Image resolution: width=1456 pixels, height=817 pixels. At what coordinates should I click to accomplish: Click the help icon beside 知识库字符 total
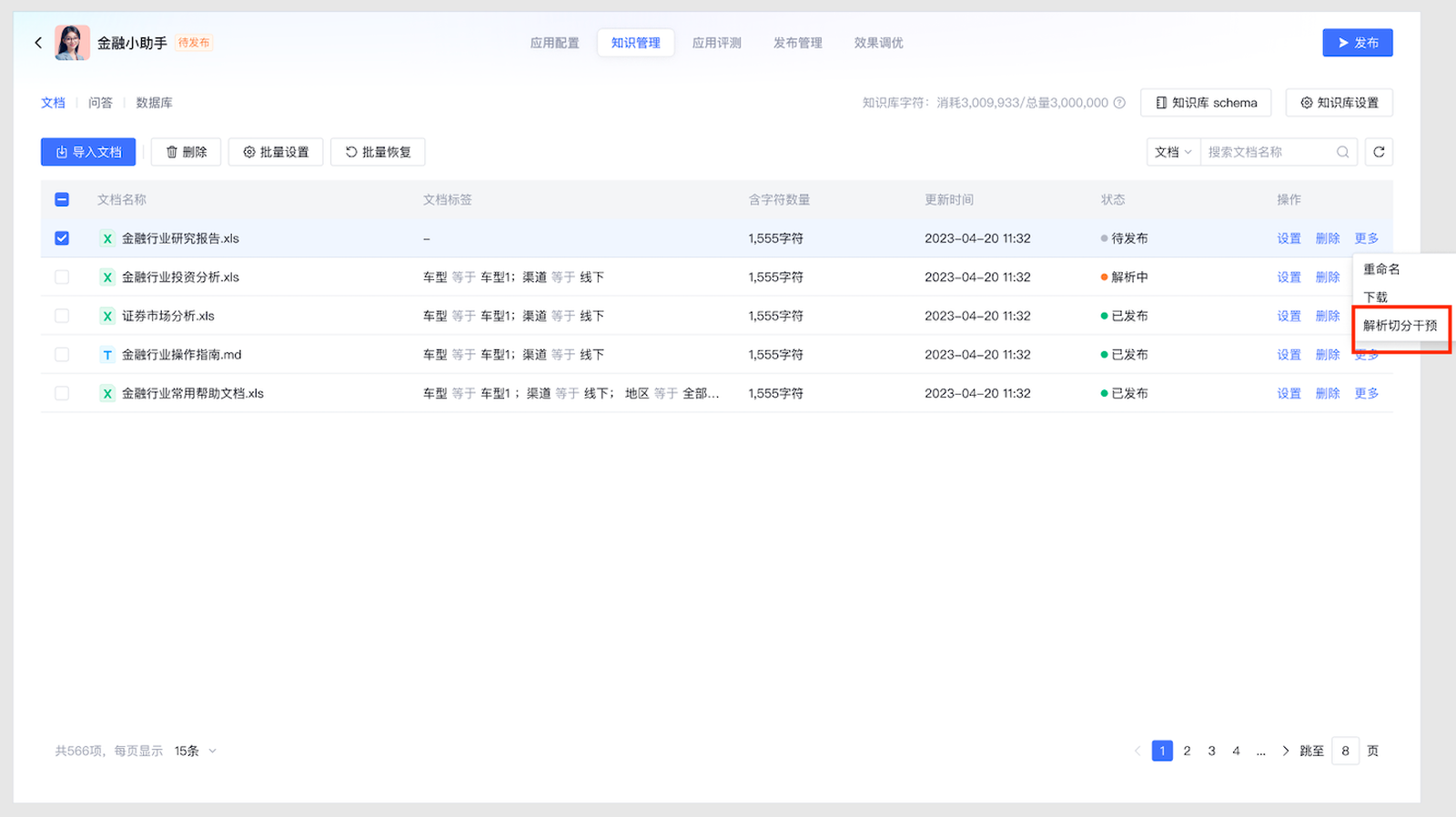coord(1120,103)
